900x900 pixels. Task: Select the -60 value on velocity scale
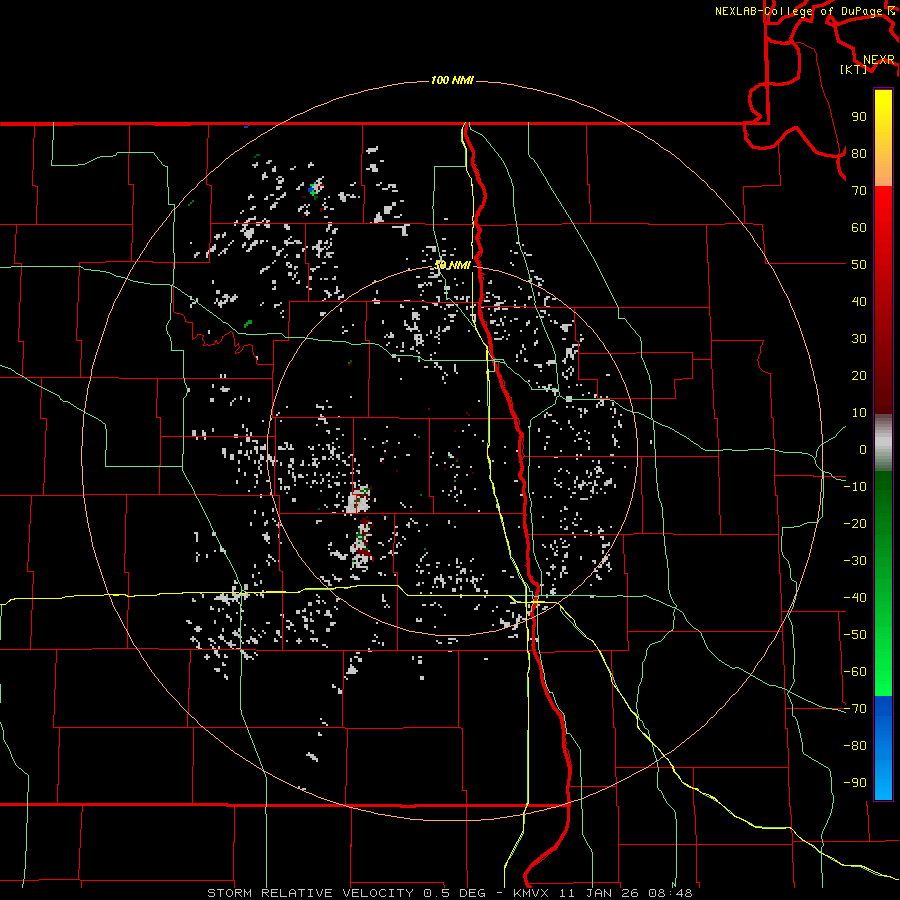click(855, 672)
